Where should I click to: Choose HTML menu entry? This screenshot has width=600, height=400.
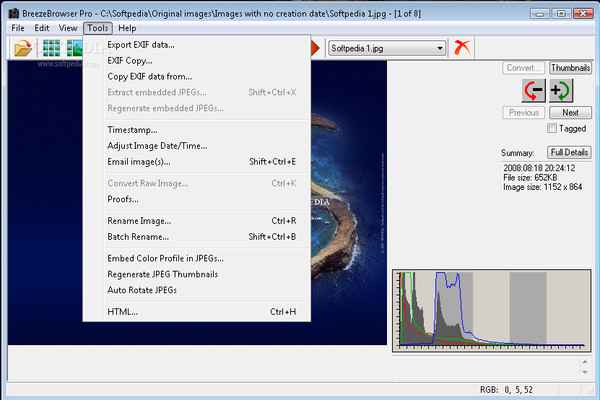(x=196, y=312)
